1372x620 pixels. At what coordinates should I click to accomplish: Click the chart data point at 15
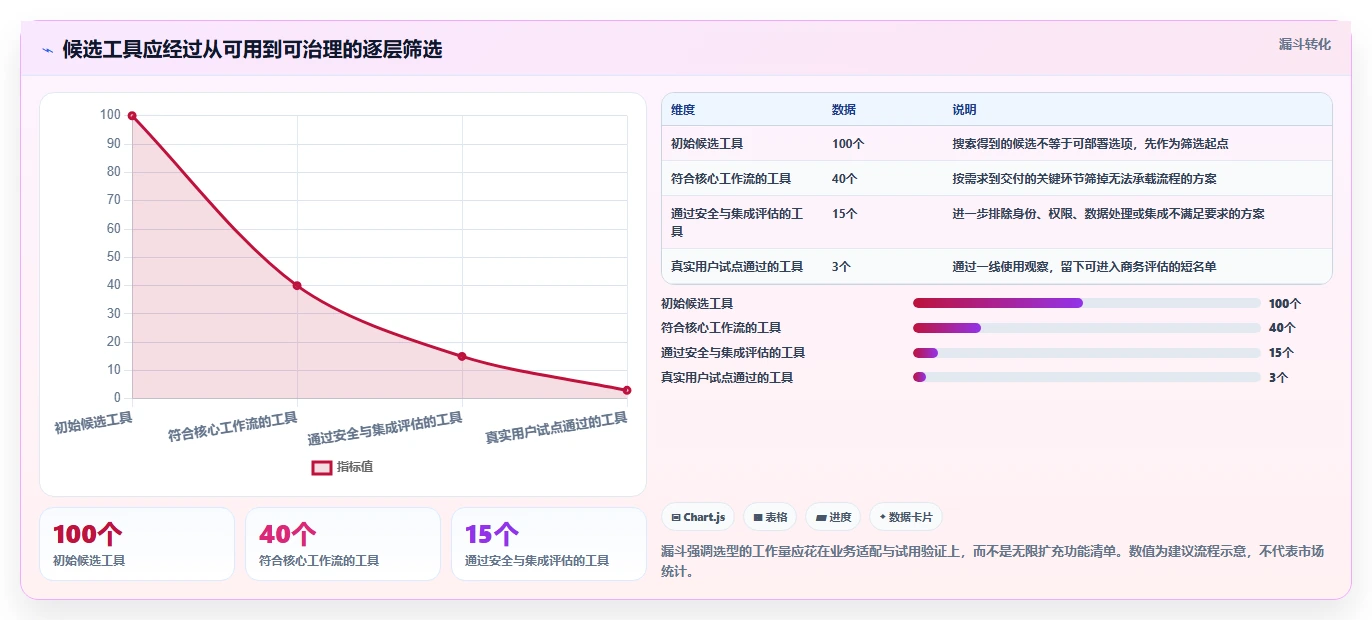coord(462,356)
